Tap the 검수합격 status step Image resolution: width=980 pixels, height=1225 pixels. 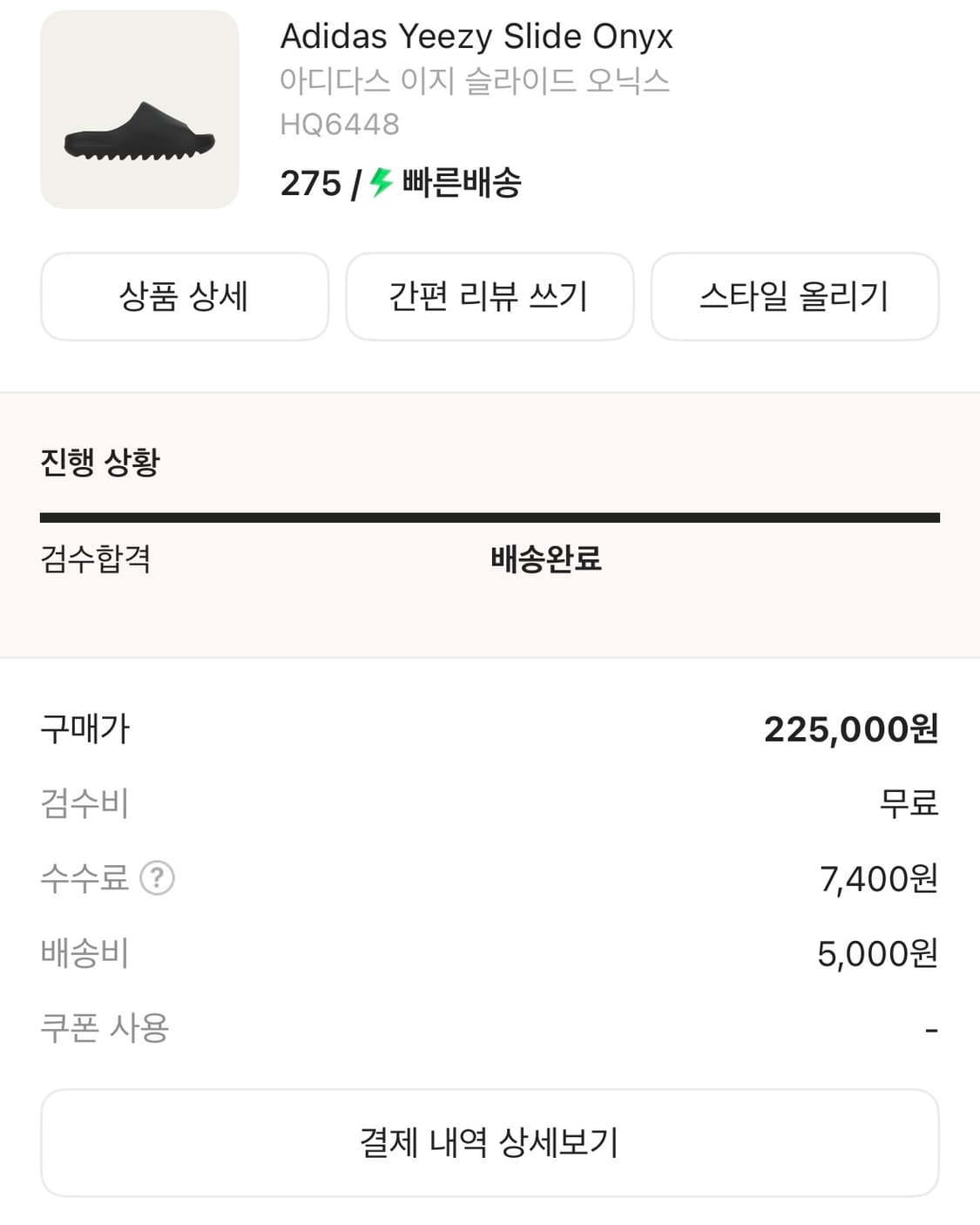point(96,558)
